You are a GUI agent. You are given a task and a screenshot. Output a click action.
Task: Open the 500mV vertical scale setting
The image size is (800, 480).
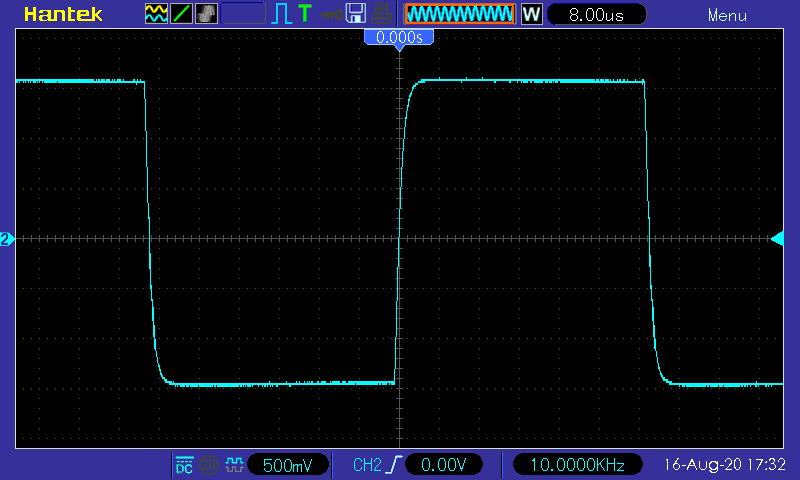[x=287, y=465]
